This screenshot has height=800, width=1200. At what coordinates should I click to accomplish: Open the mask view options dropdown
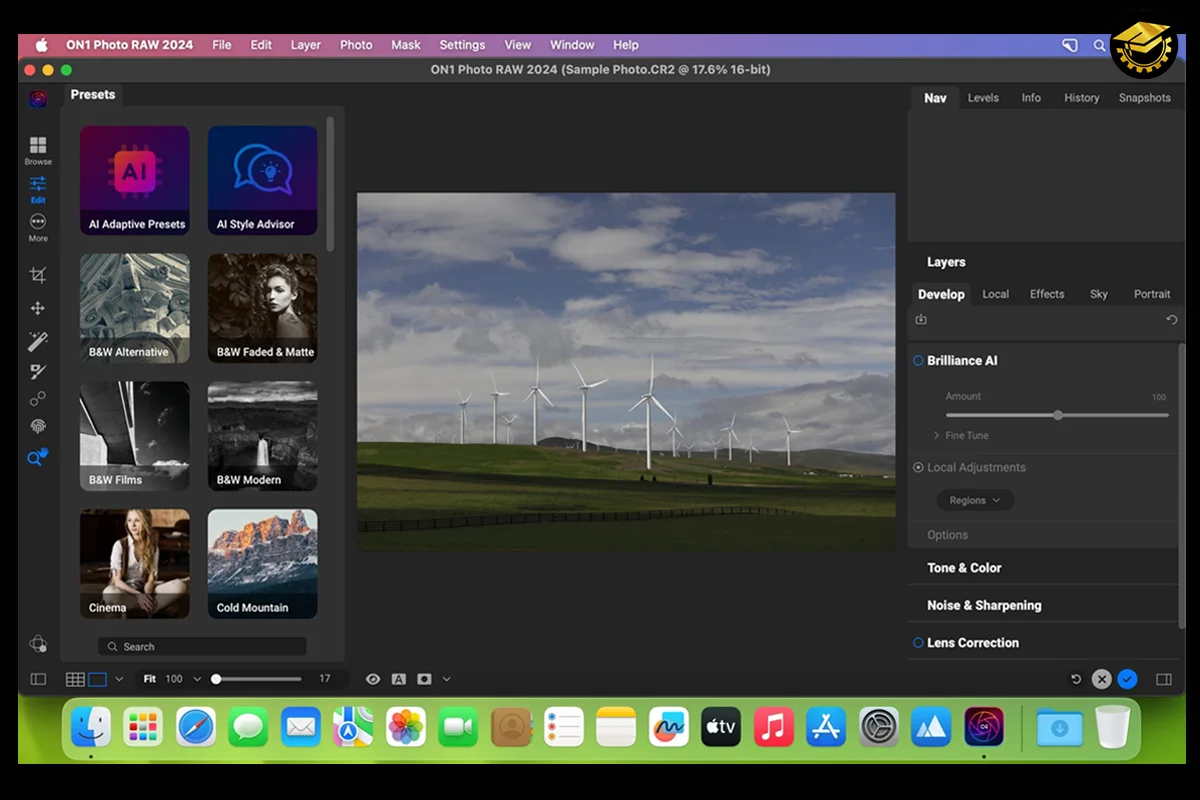pos(446,679)
